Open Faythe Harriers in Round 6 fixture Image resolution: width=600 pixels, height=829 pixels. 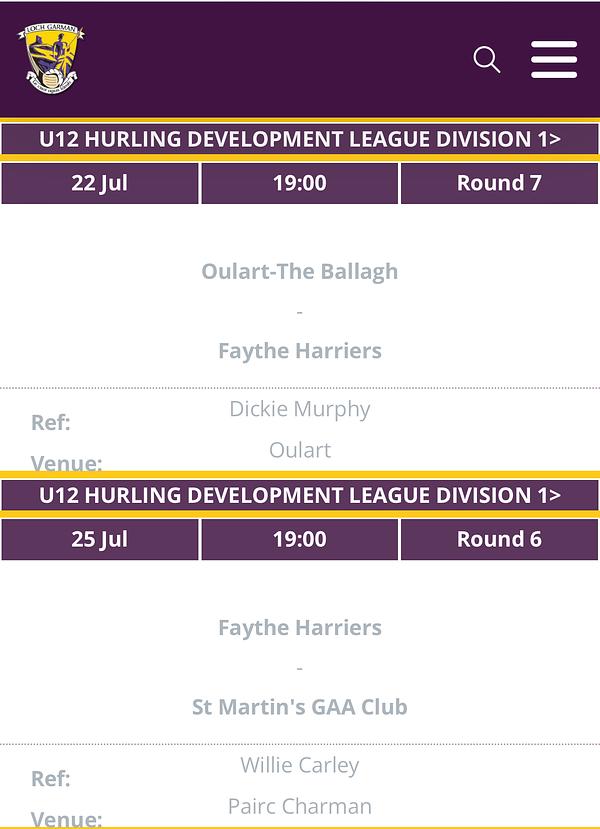click(x=300, y=628)
